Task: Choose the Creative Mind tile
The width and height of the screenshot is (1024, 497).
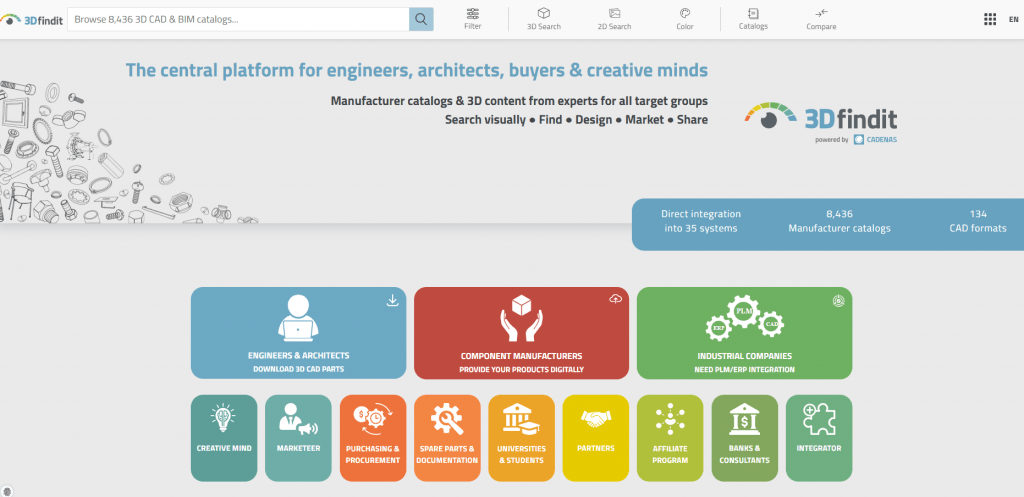Action: (x=223, y=438)
